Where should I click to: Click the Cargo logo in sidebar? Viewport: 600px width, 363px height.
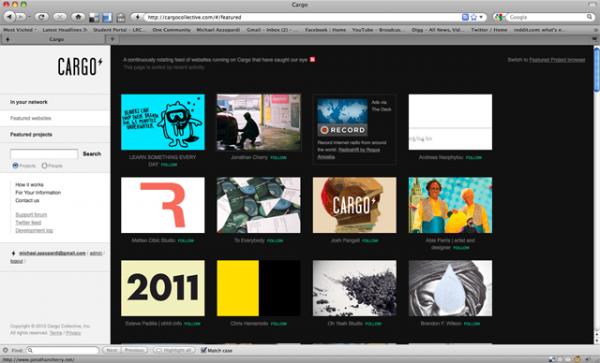(80, 67)
